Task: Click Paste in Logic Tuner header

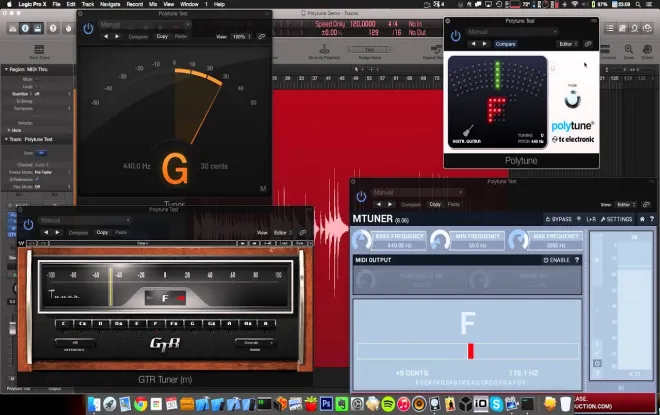Action: tap(181, 37)
